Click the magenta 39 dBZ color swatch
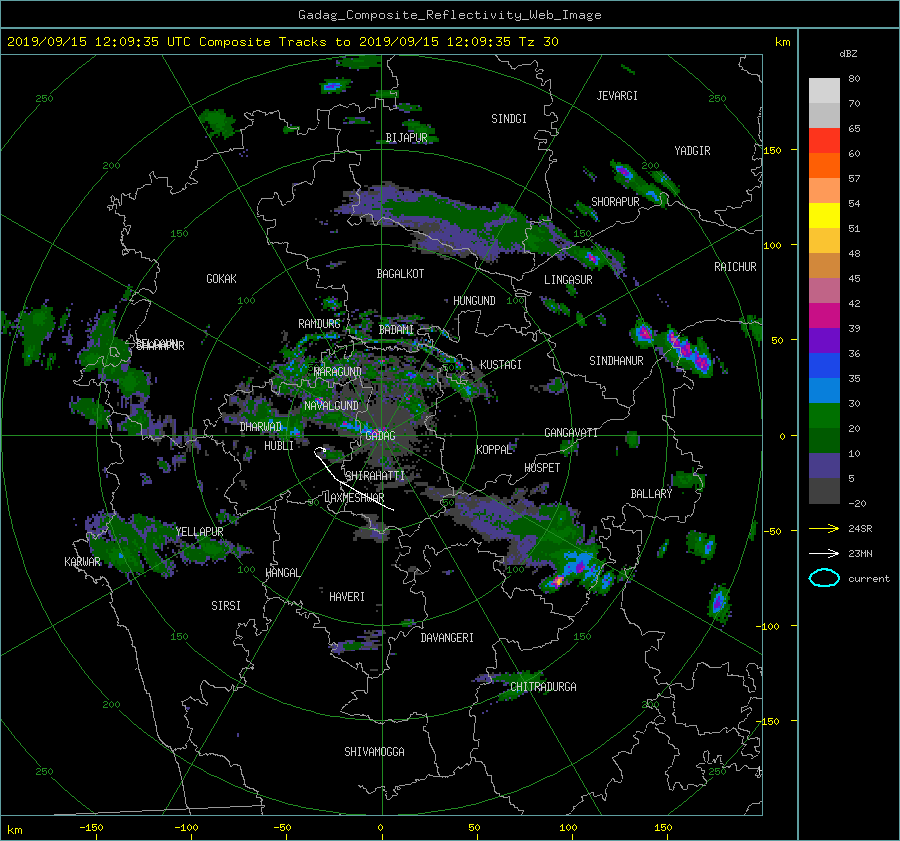The height and width of the screenshot is (841, 900). (824, 316)
